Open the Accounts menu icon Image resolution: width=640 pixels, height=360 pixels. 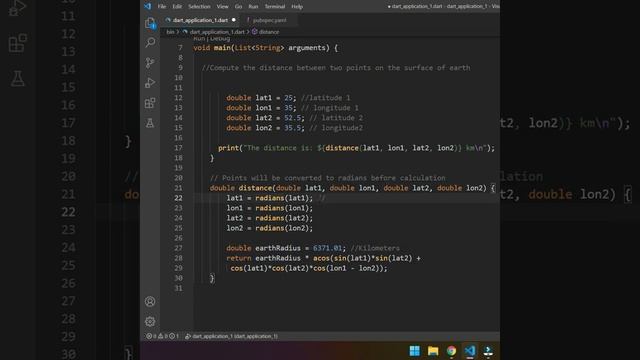pos(150,302)
